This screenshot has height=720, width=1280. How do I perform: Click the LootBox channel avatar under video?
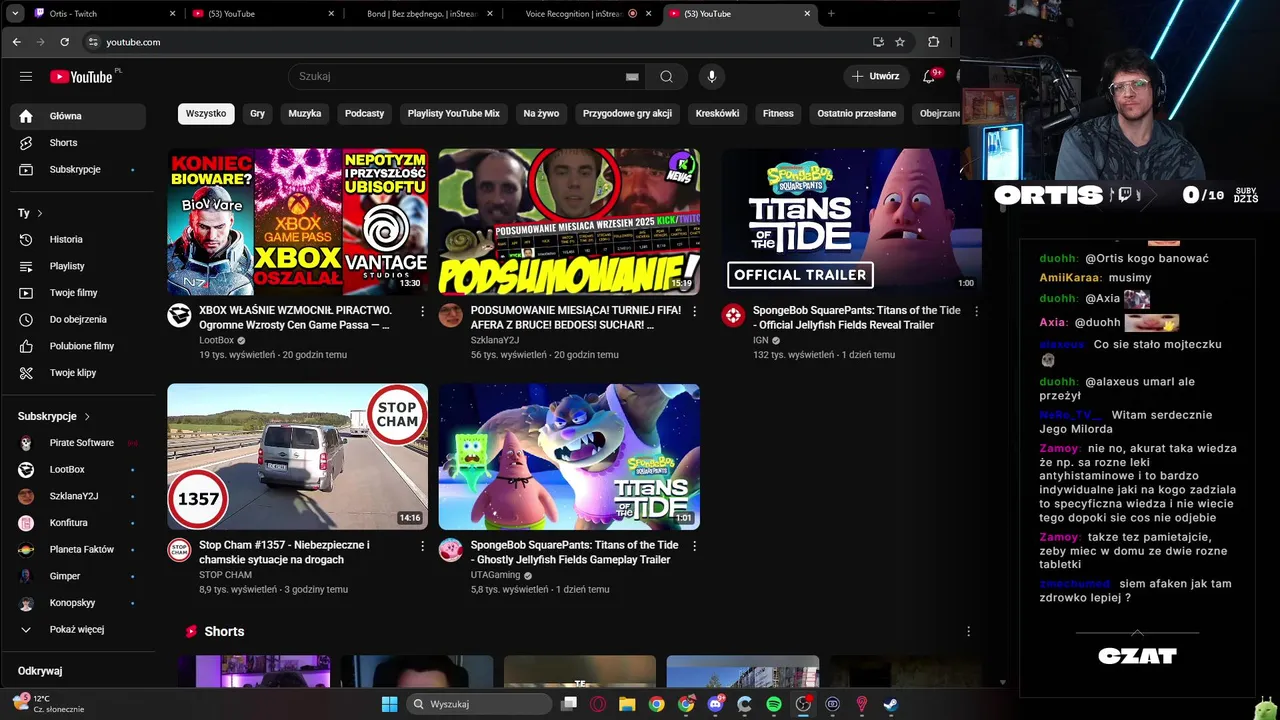[179, 316]
